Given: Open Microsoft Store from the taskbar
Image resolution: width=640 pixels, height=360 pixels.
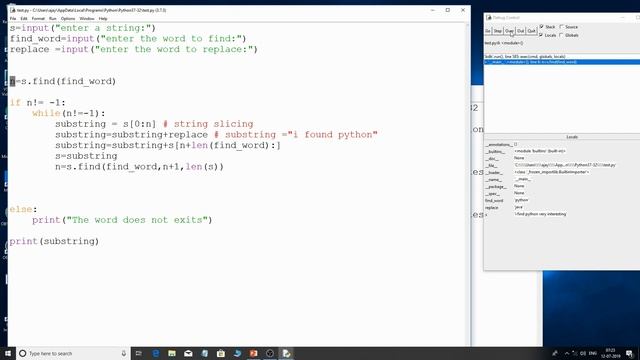Looking at the screenshot, I should 221,353.
